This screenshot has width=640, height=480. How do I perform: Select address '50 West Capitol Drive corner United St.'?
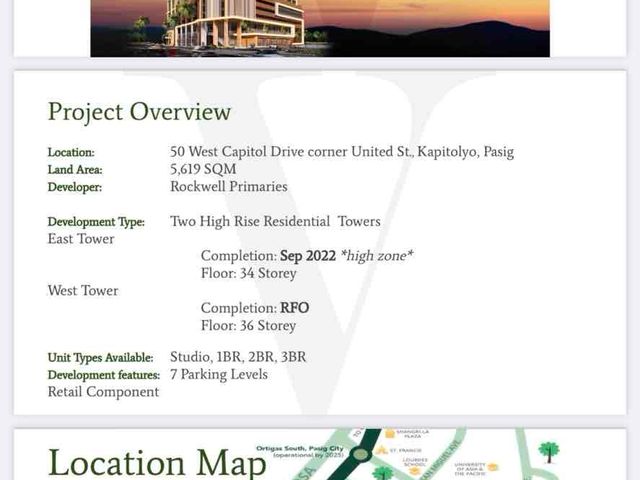tap(291, 151)
